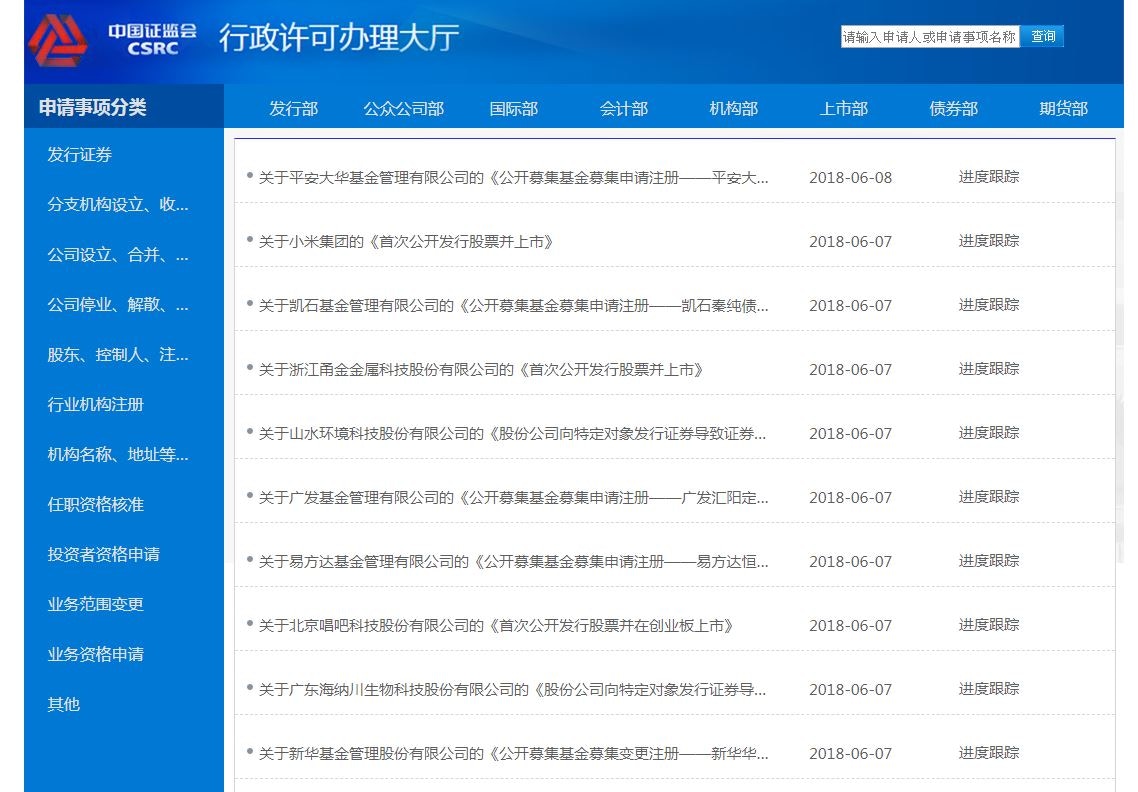This screenshot has height=792, width=1138.
Task: Select the 期货部 tab
Action: pyautogui.click(x=1064, y=108)
